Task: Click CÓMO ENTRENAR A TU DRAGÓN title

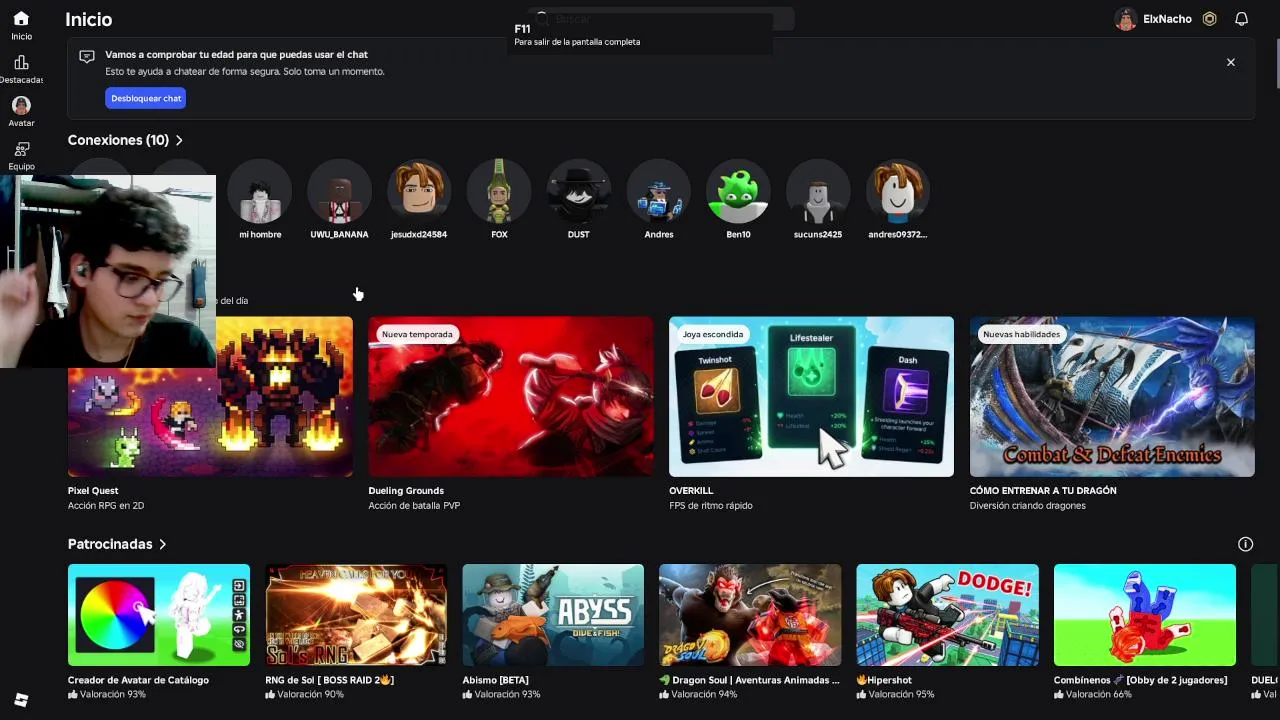Action: [x=1043, y=491]
